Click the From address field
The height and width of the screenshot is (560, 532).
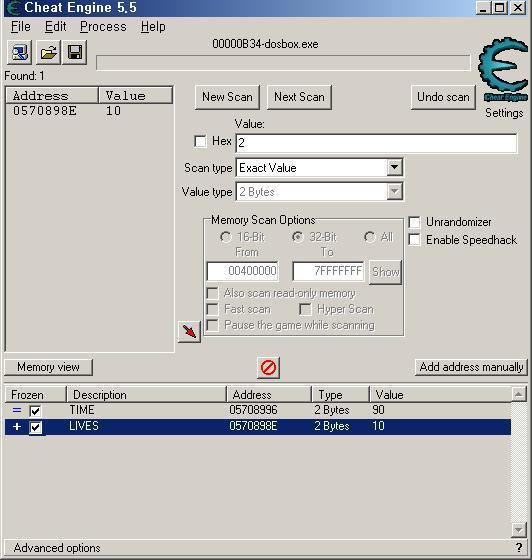243,271
